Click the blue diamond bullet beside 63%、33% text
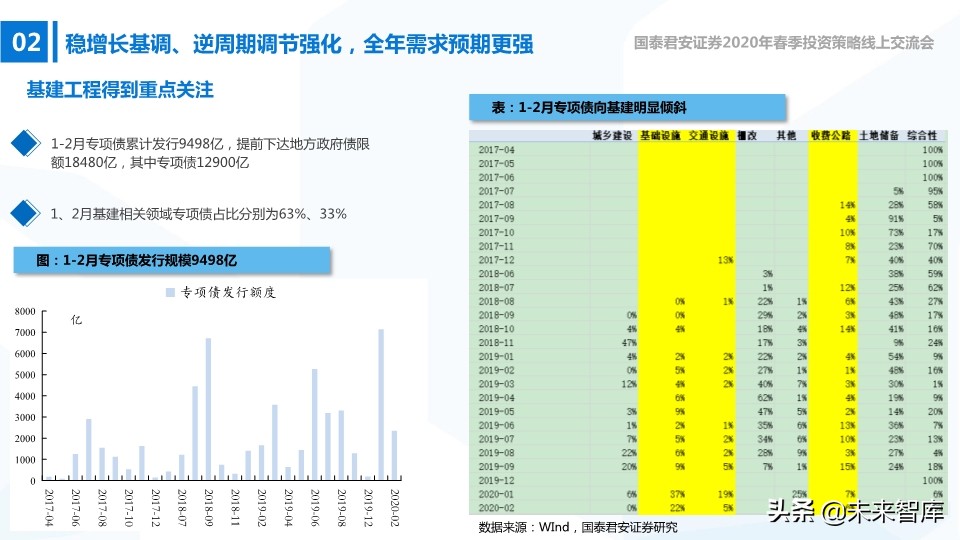The height and width of the screenshot is (540, 960). 25,213
